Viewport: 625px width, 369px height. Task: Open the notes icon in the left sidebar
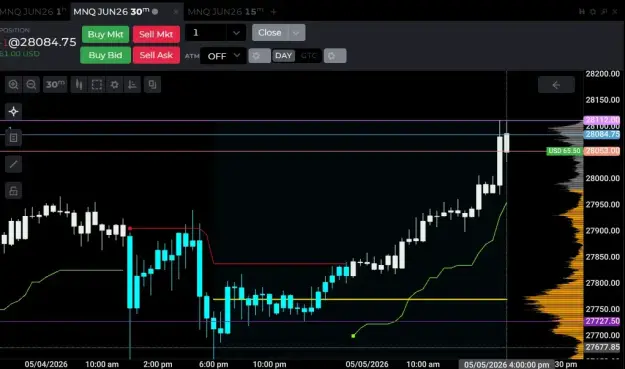(14, 137)
